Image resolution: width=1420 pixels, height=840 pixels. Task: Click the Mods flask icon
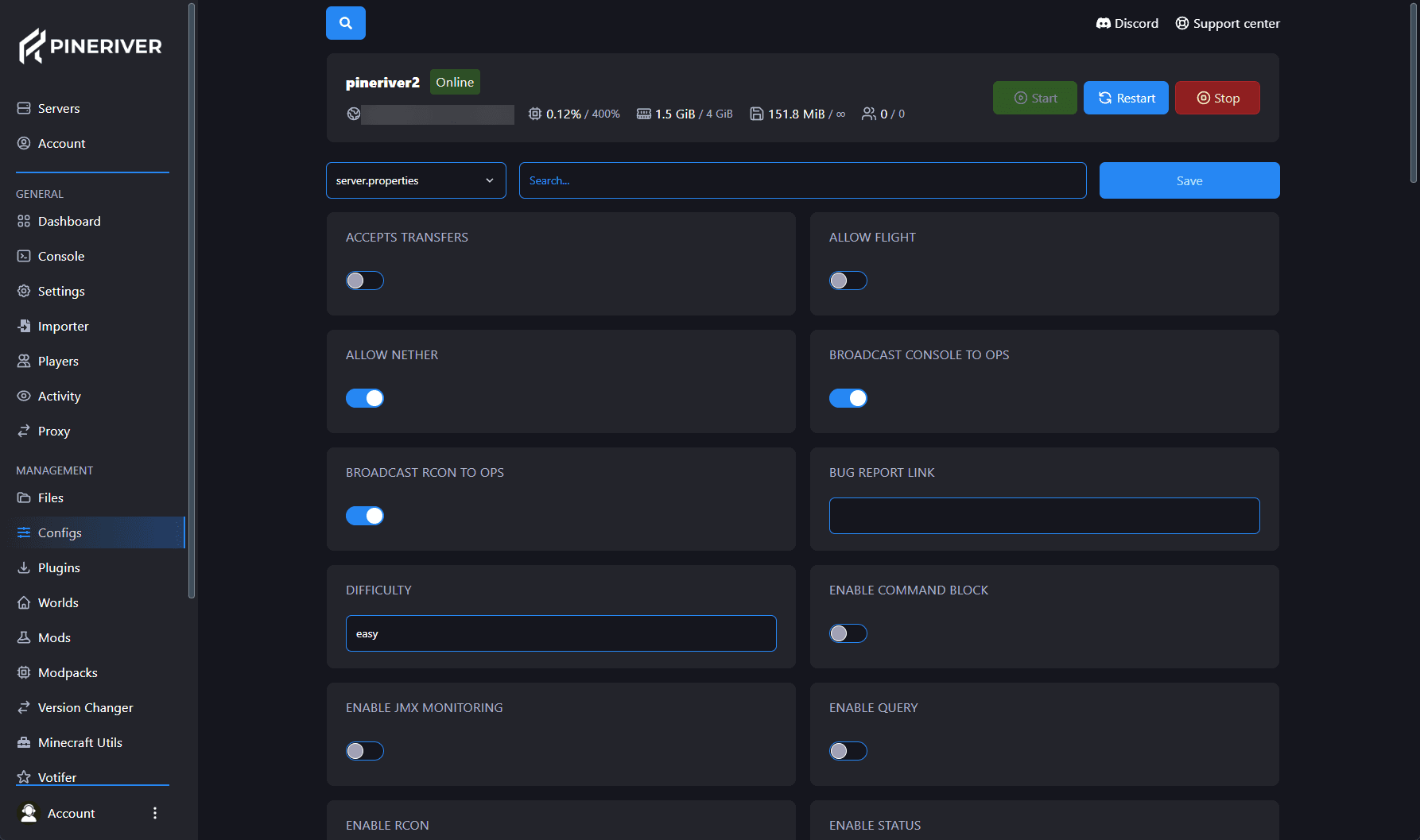point(24,637)
